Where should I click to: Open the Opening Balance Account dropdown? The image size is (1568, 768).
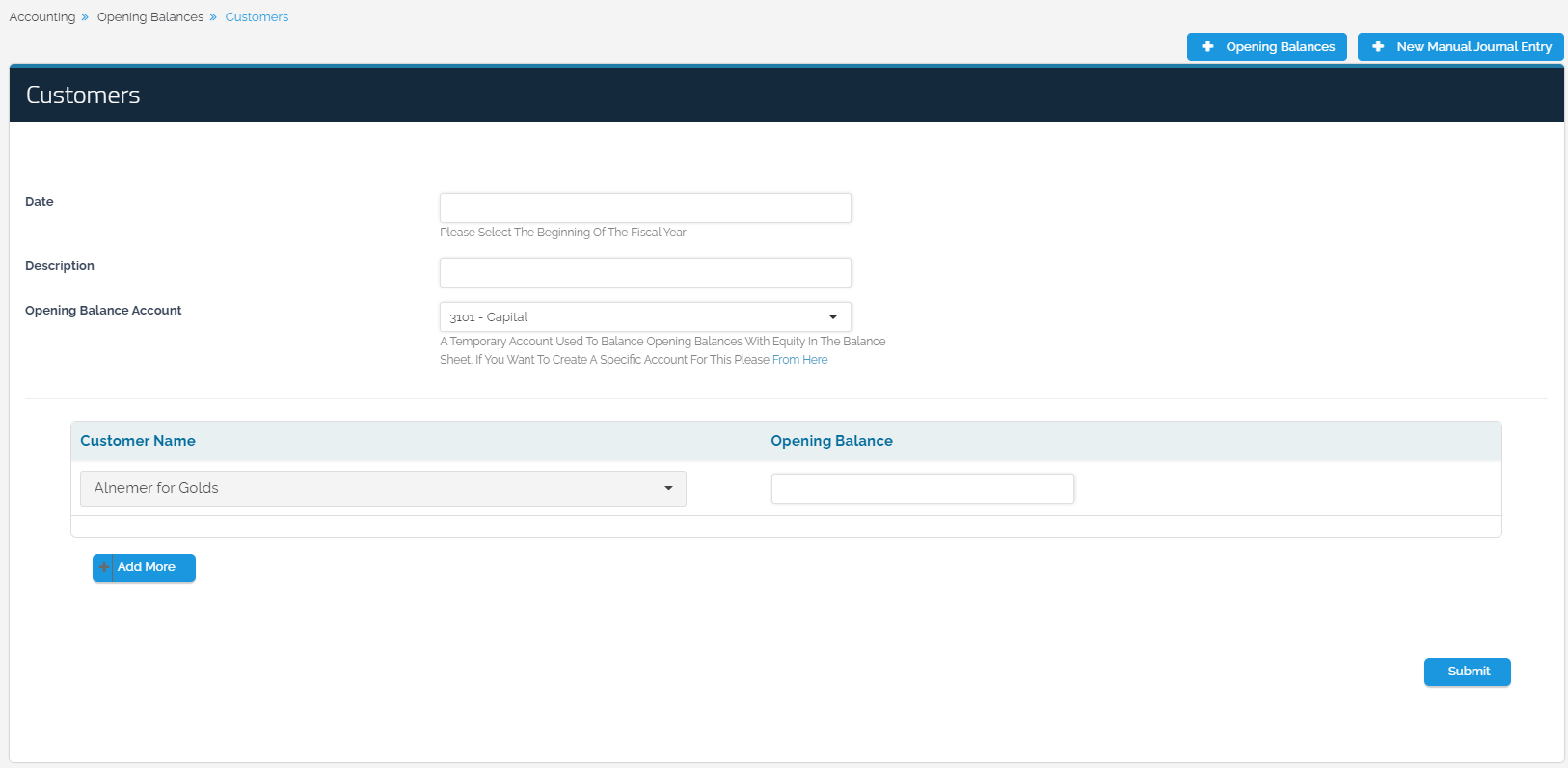644,317
